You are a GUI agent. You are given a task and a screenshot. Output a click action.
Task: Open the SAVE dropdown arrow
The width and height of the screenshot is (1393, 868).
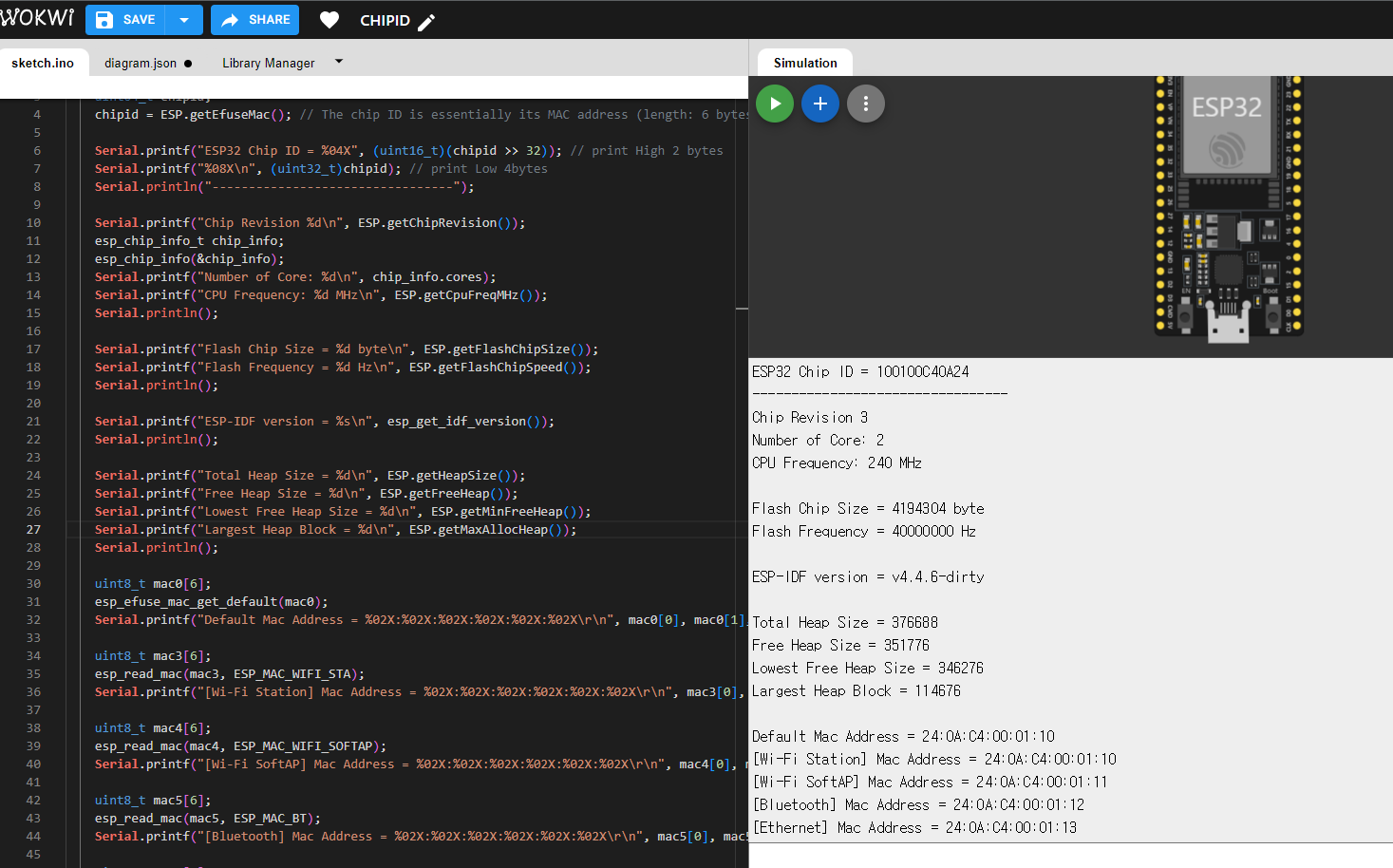tap(184, 20)
